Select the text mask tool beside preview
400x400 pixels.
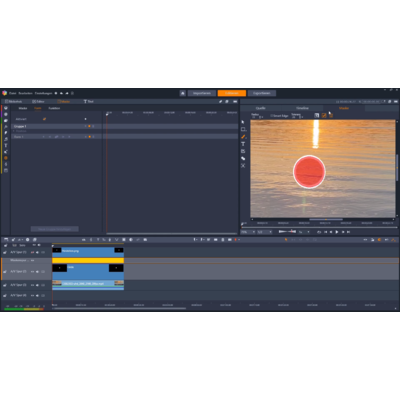[x=243, y=144]
